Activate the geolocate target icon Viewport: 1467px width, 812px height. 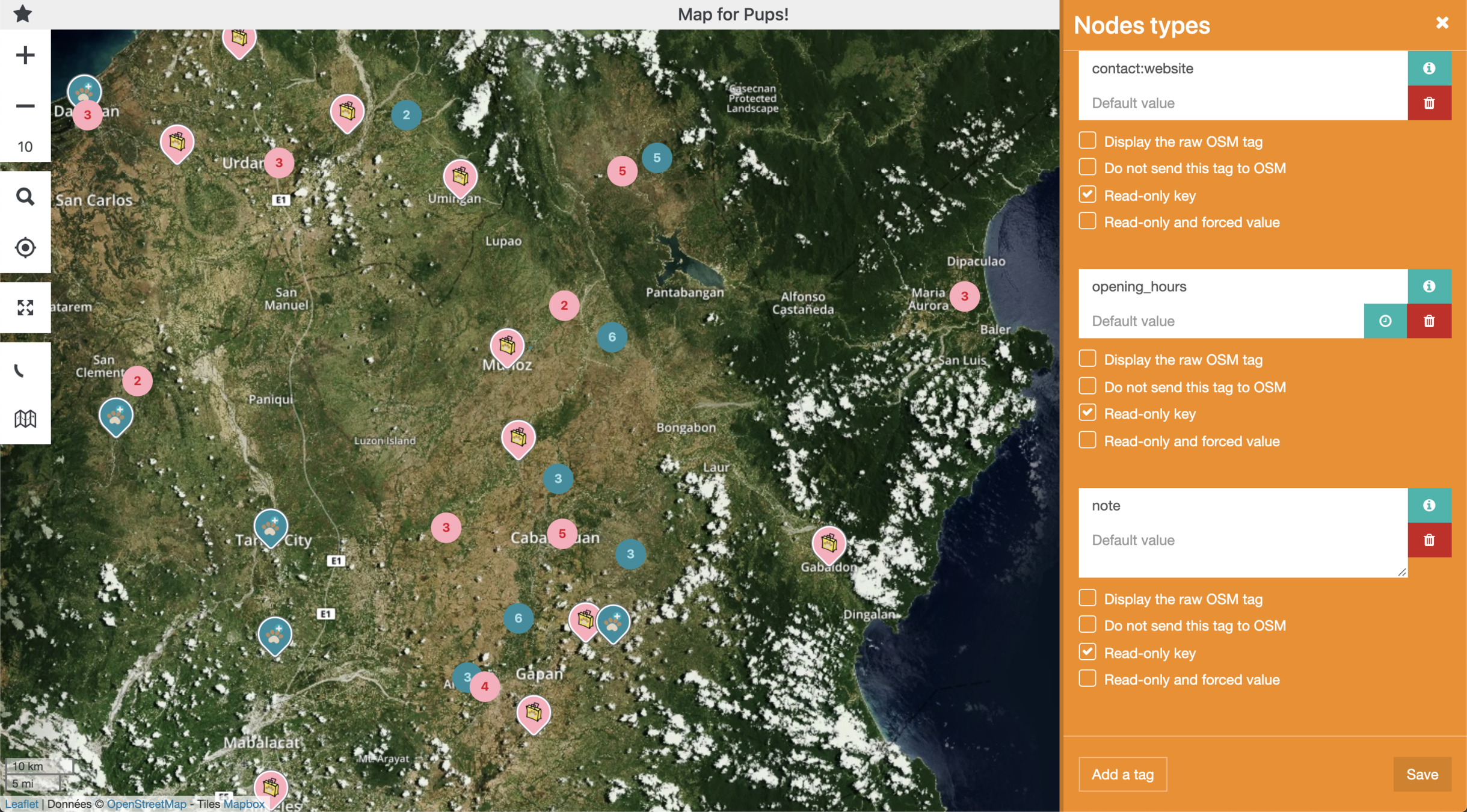pyautogui.click(x=25, y=247)
